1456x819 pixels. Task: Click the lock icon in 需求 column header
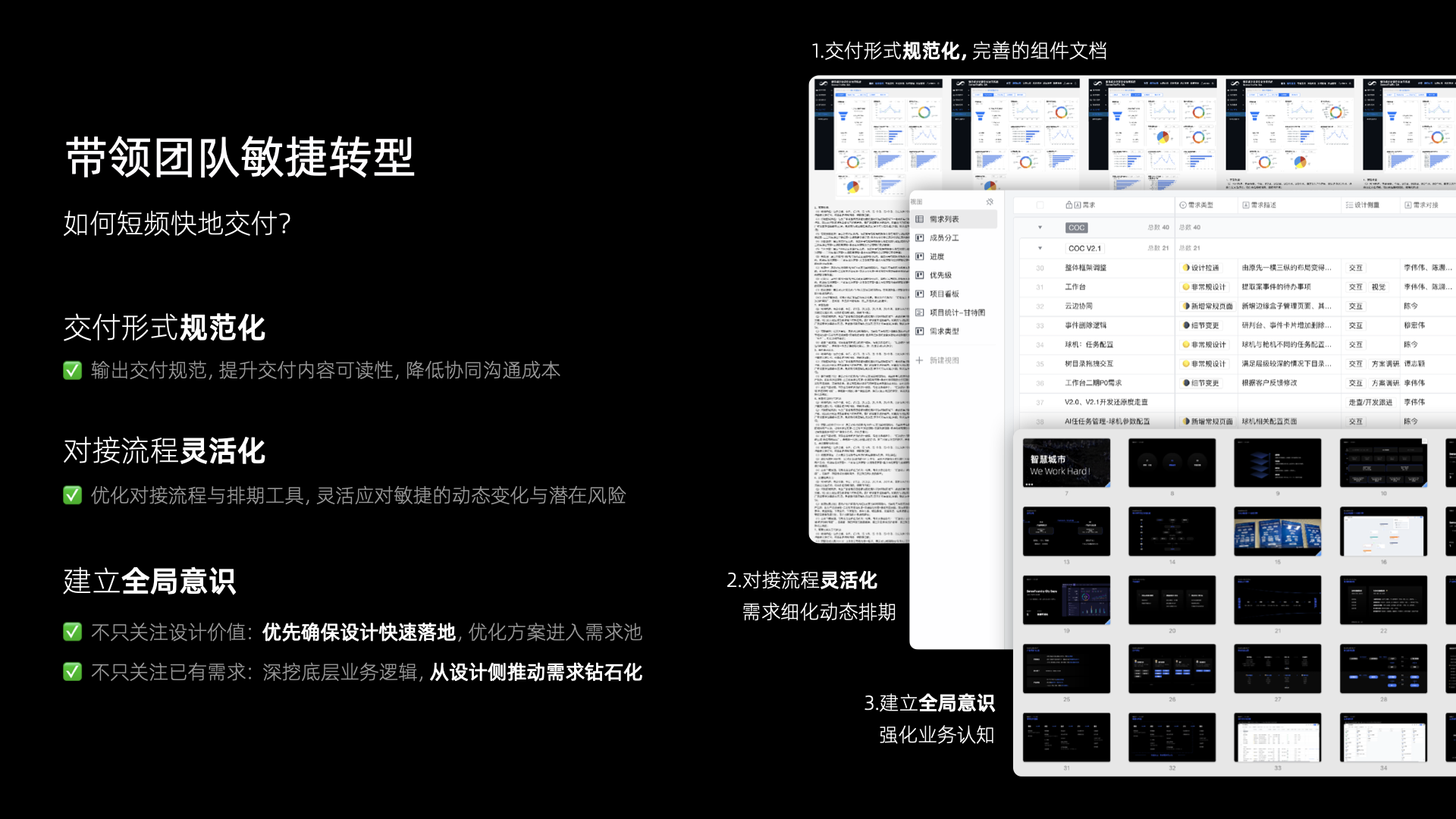[x=1068, y=206]
